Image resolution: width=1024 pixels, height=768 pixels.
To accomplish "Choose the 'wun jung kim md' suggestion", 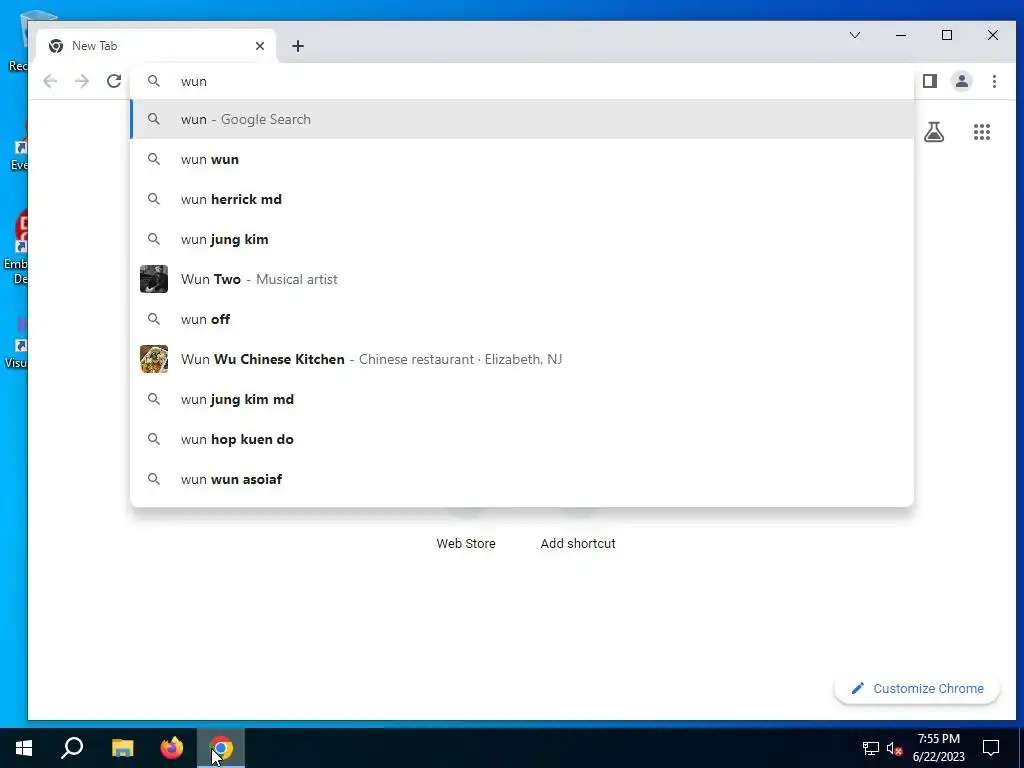I will (x=522, y=399).
